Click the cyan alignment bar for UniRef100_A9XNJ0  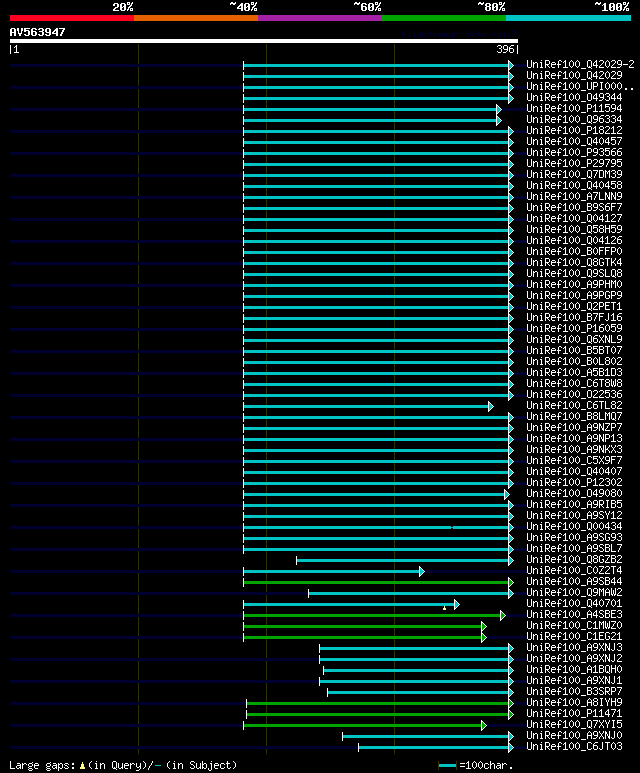point(428,737)
